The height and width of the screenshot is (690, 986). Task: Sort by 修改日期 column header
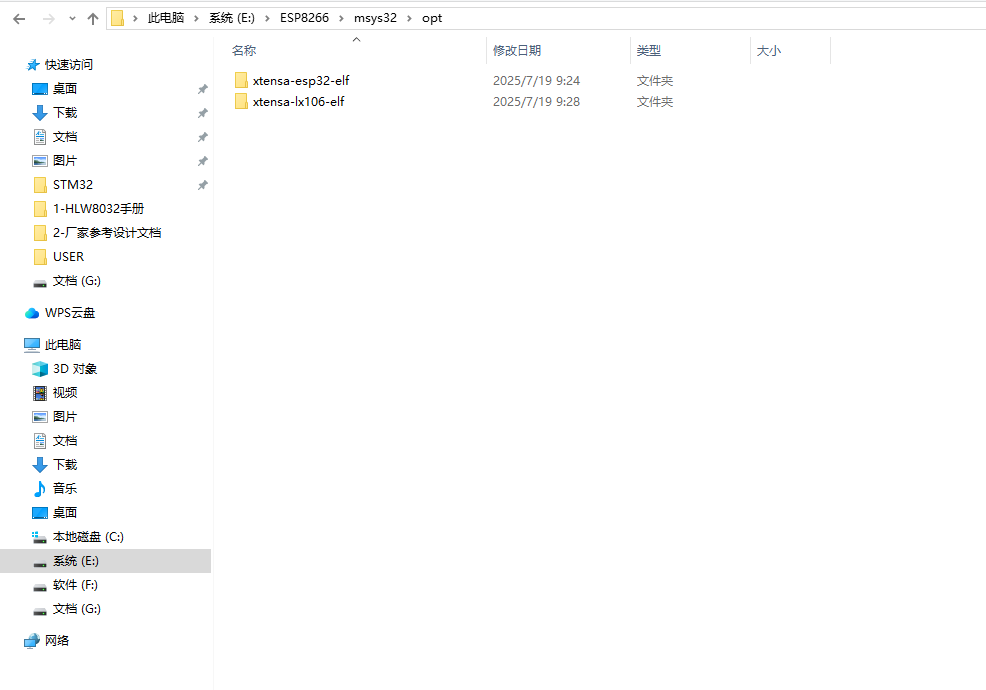coord(517,50)
